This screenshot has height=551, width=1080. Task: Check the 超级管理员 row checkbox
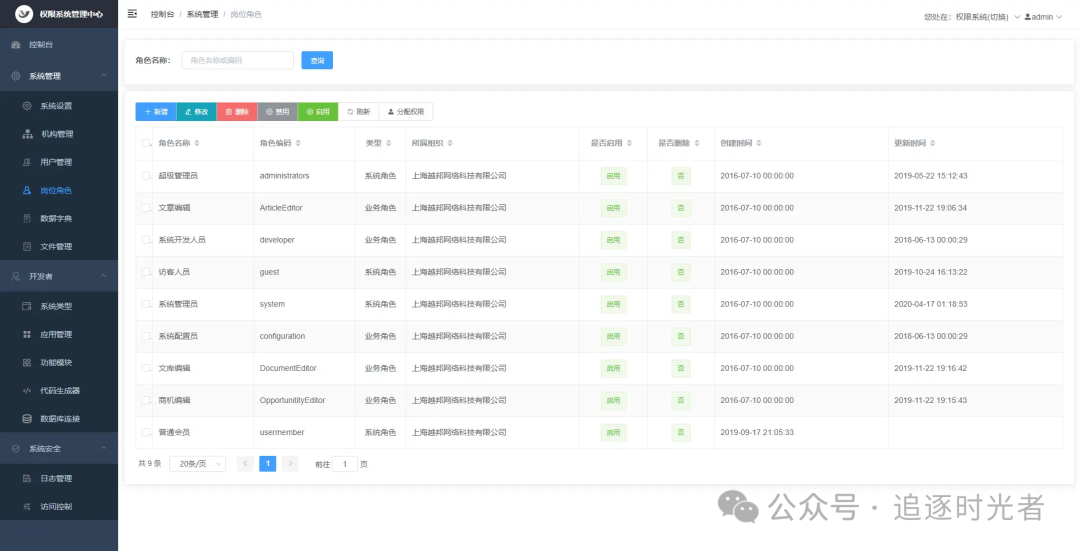[146, 176]
